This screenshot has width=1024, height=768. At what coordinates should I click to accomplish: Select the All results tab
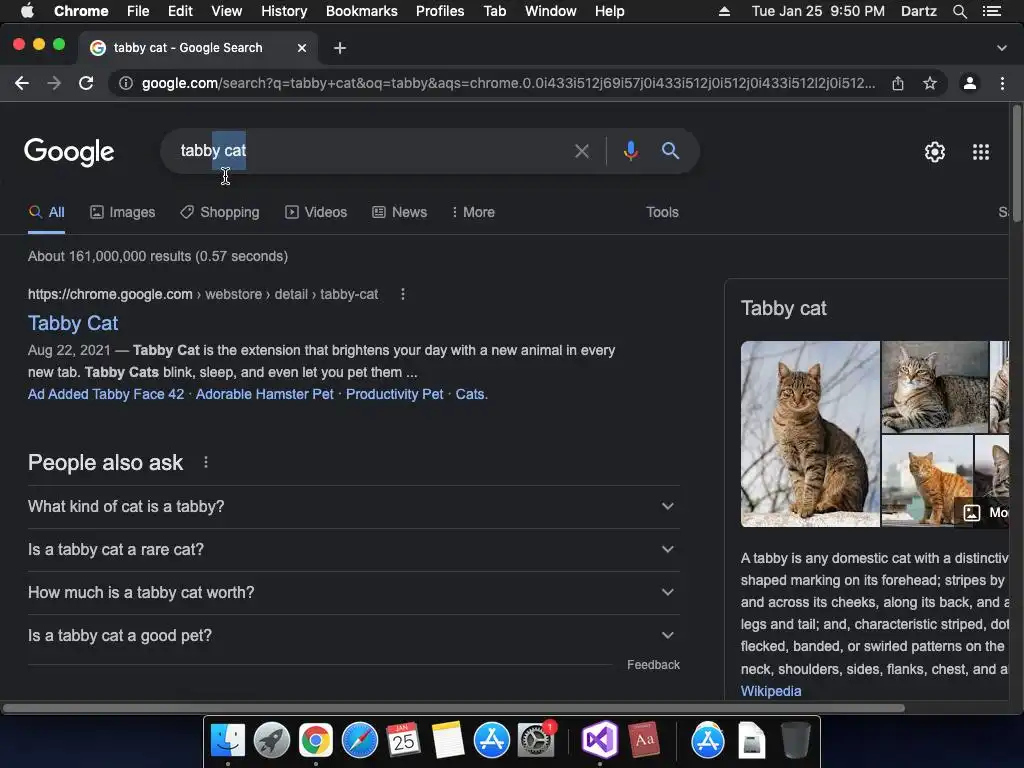coord(46,212)
